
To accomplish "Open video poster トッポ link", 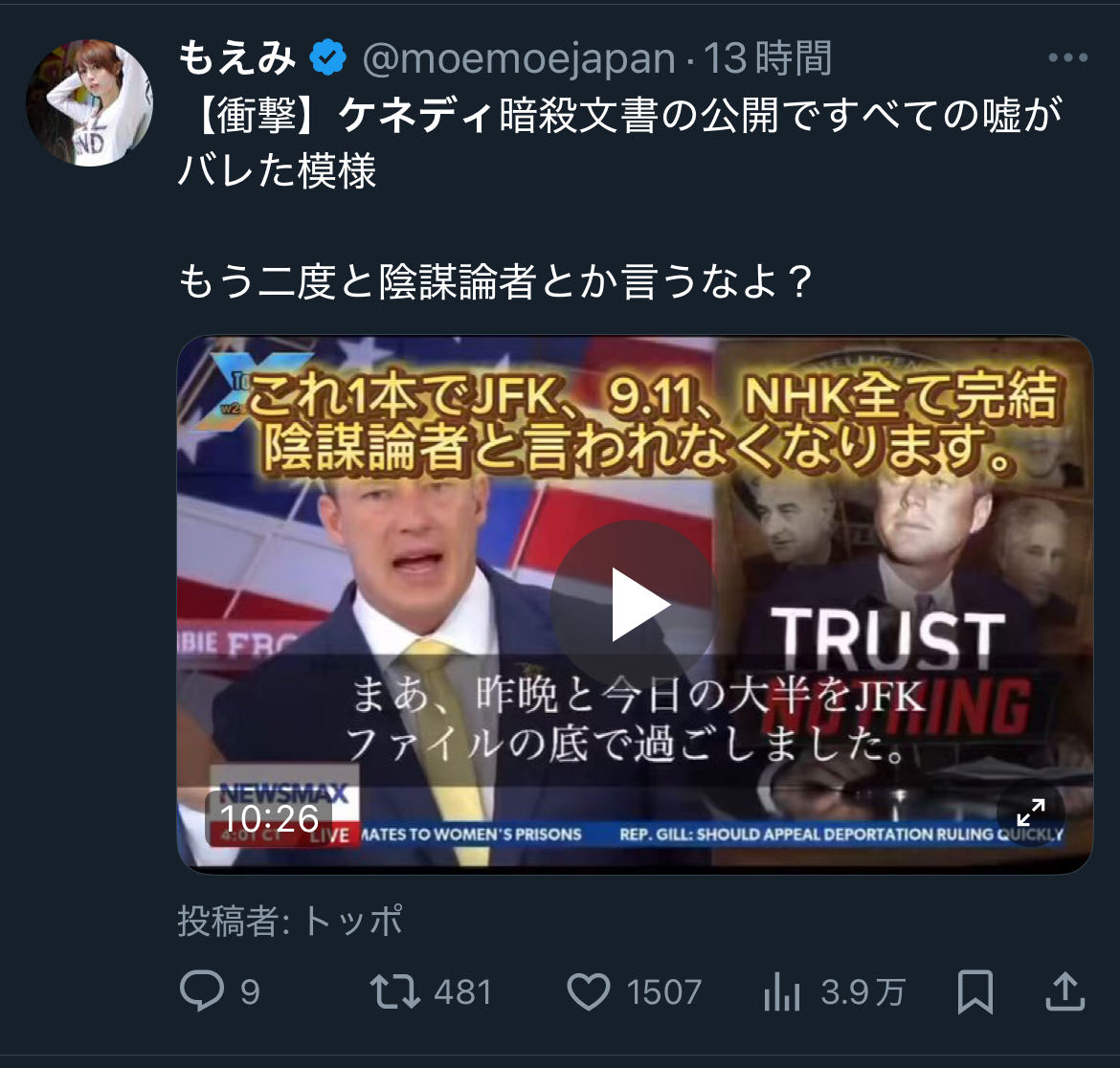I will click(x=353, y=921).
